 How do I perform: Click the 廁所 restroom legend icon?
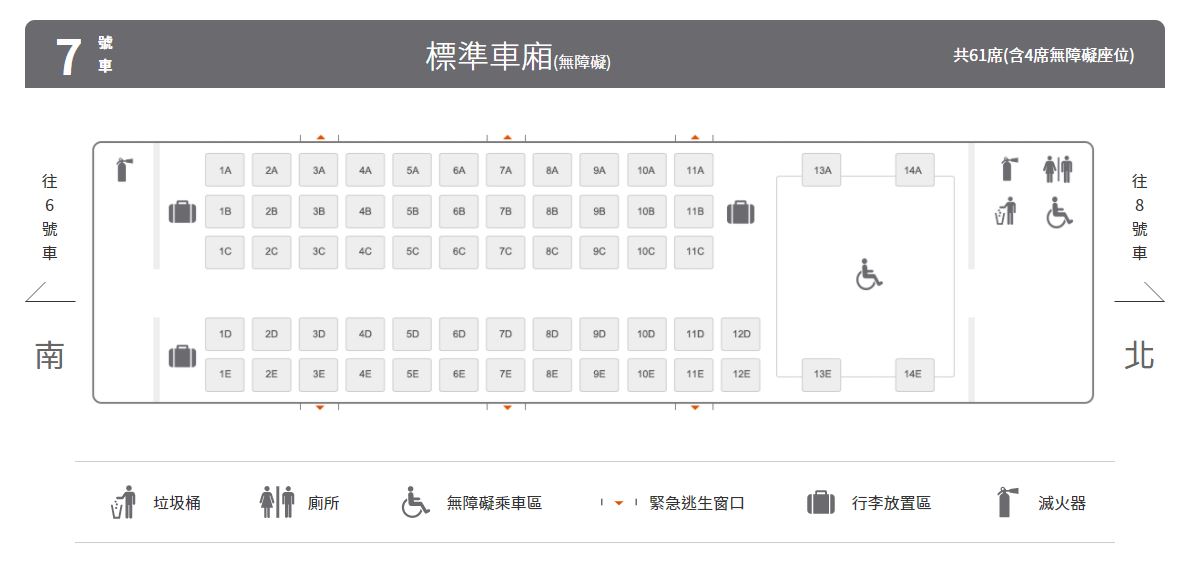pos(276,502)
